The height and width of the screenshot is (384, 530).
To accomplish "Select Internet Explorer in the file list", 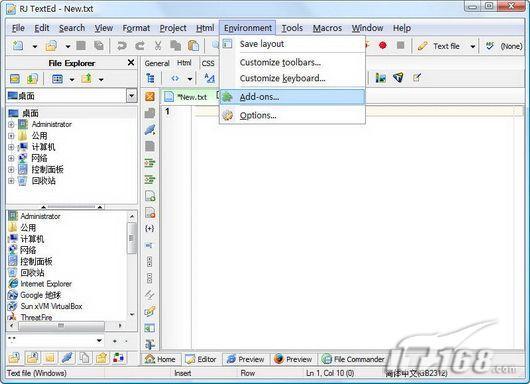I will 46,284.
